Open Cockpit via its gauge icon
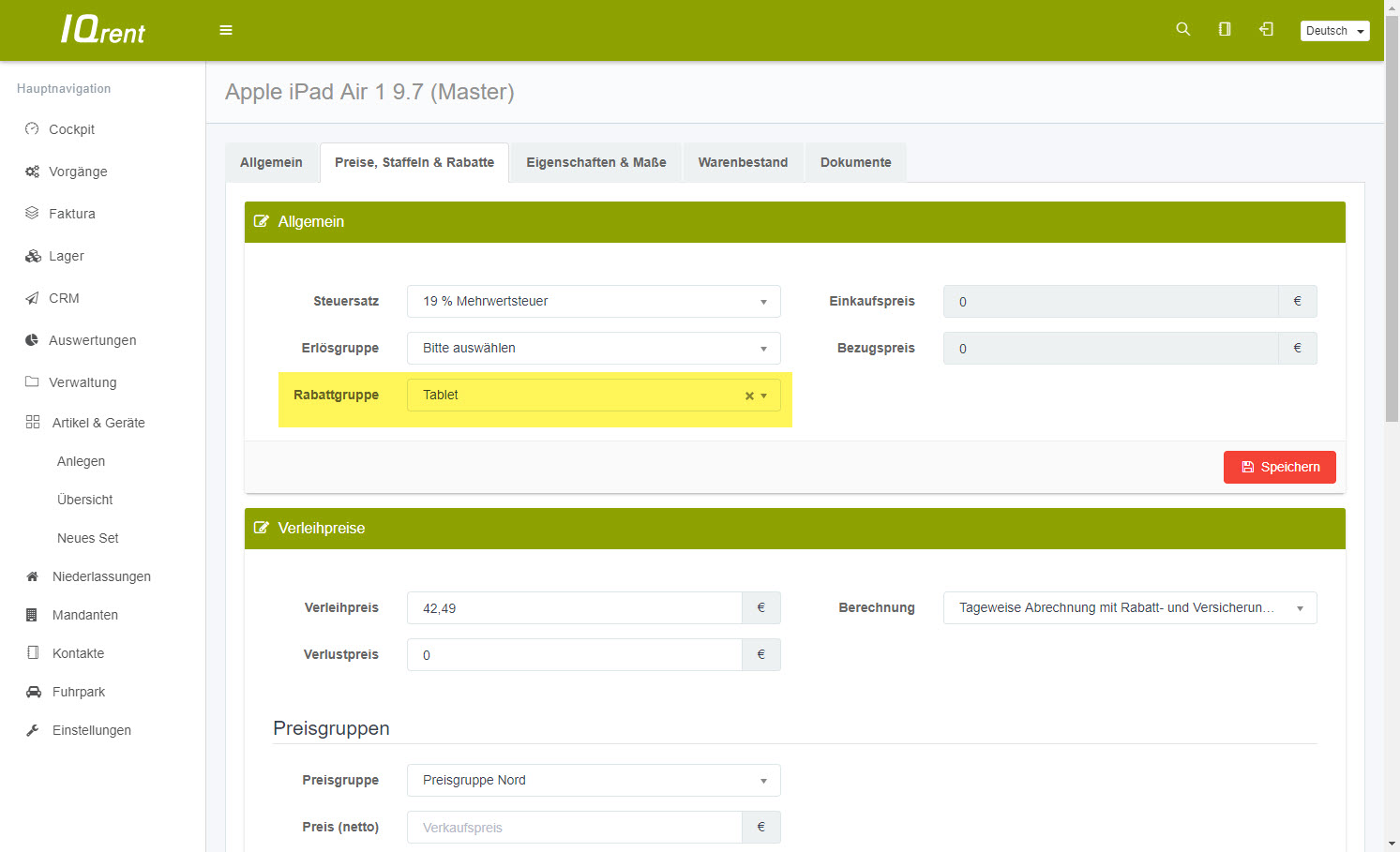1400x852 pixels. click(32, 129)
